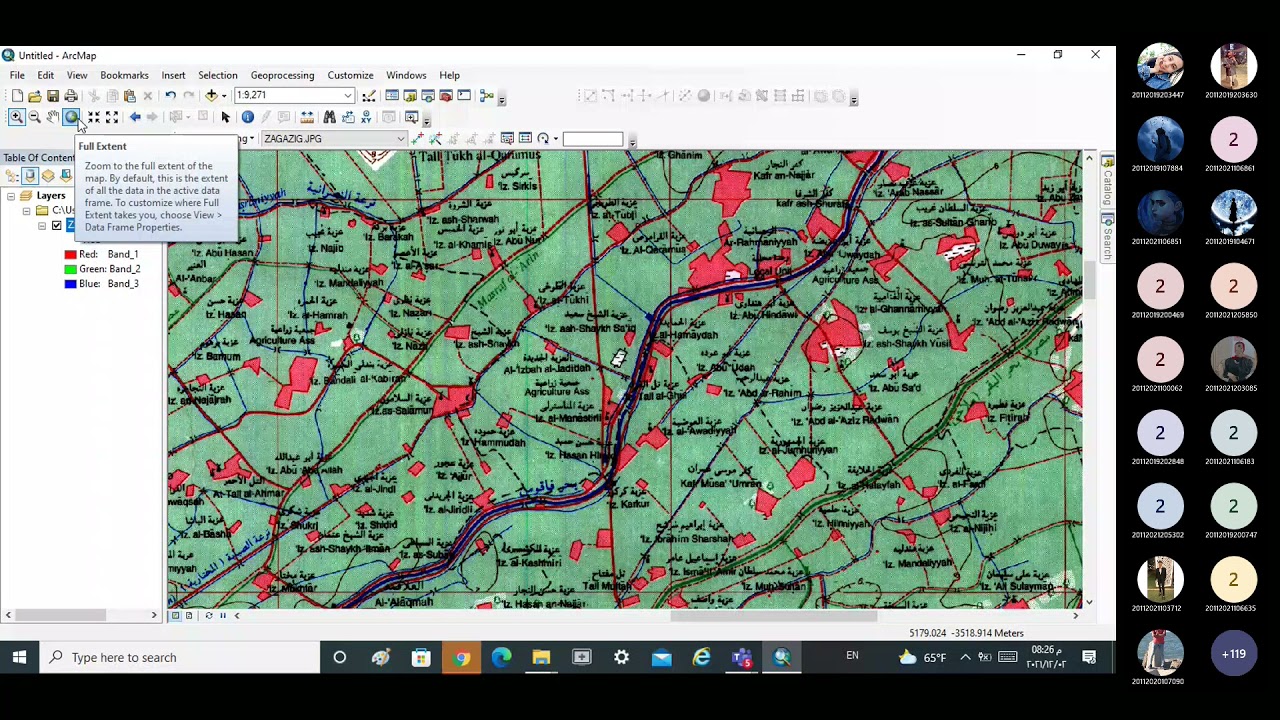Go back to previous extent arrow
The width and height of the screenshot is (1280, 720).
(x=135, y=117)
